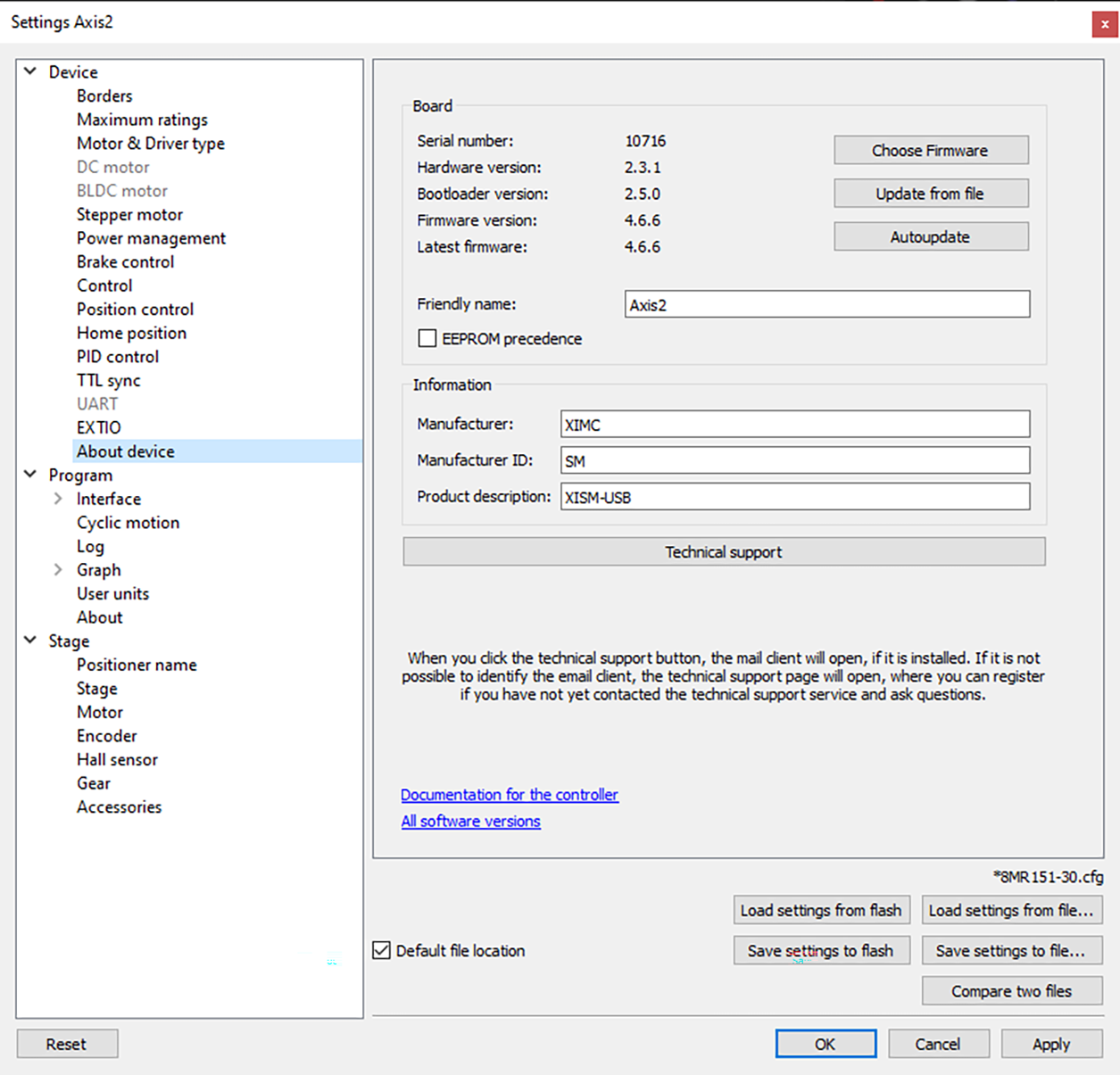Image resolution: width=1120 pixels, height=1075 pixels.
Task: Collapse the Program tree section
Action: [30, 475]
